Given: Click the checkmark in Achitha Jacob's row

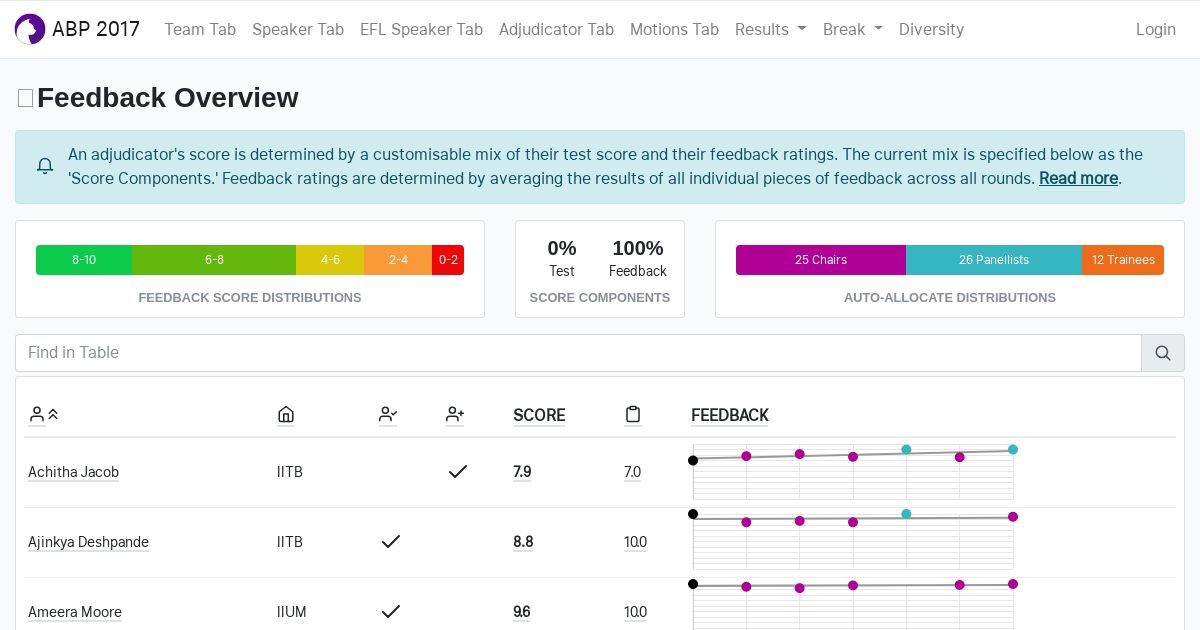Looking at the screenshot, I should tap(458, 471).
